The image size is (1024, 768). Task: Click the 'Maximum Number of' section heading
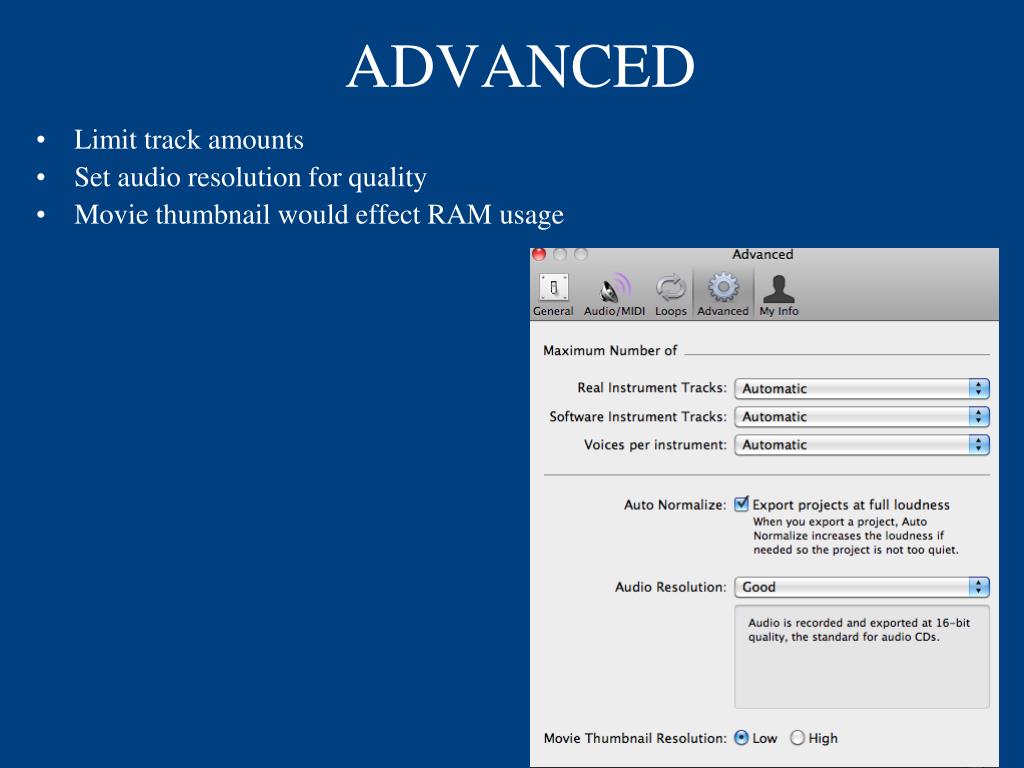point(610,351)
